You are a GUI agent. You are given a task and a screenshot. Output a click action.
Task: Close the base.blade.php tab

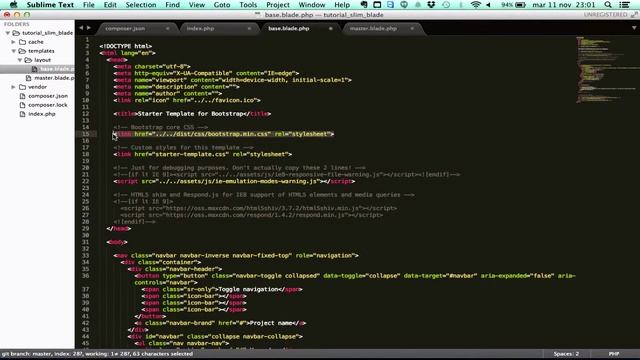coord(331,29)
